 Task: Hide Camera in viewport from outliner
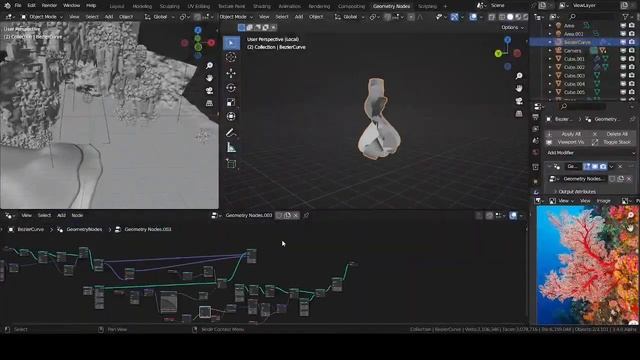[623, 51]
